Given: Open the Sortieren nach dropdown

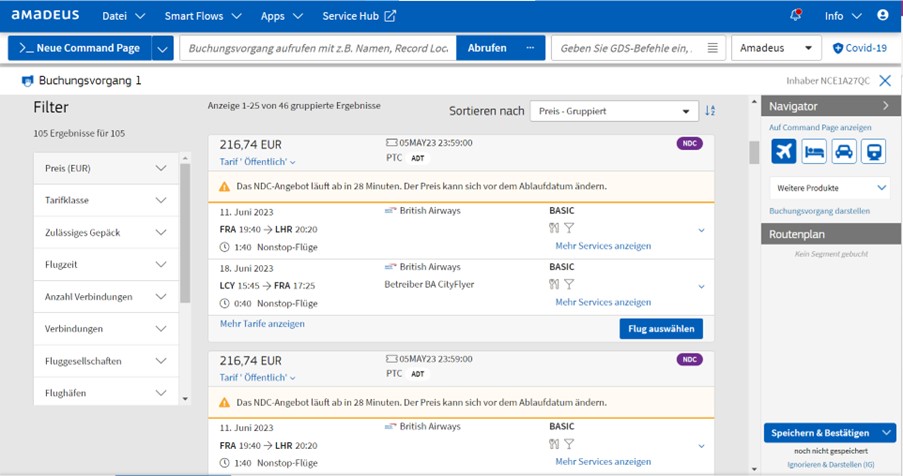Looking at the screenshot, I should pyautogui.click(x=614, y=111).
